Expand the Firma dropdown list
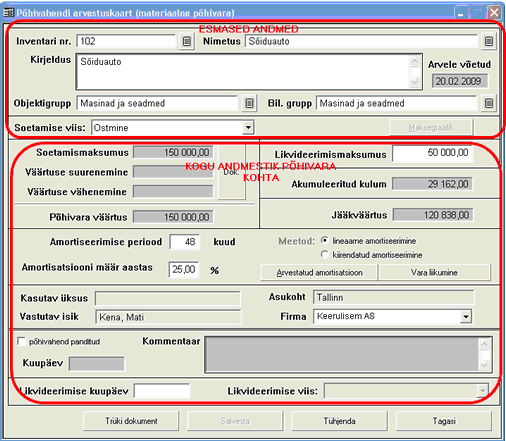The width and height of the screenshot is (506, 441). [x=466, y=316]
